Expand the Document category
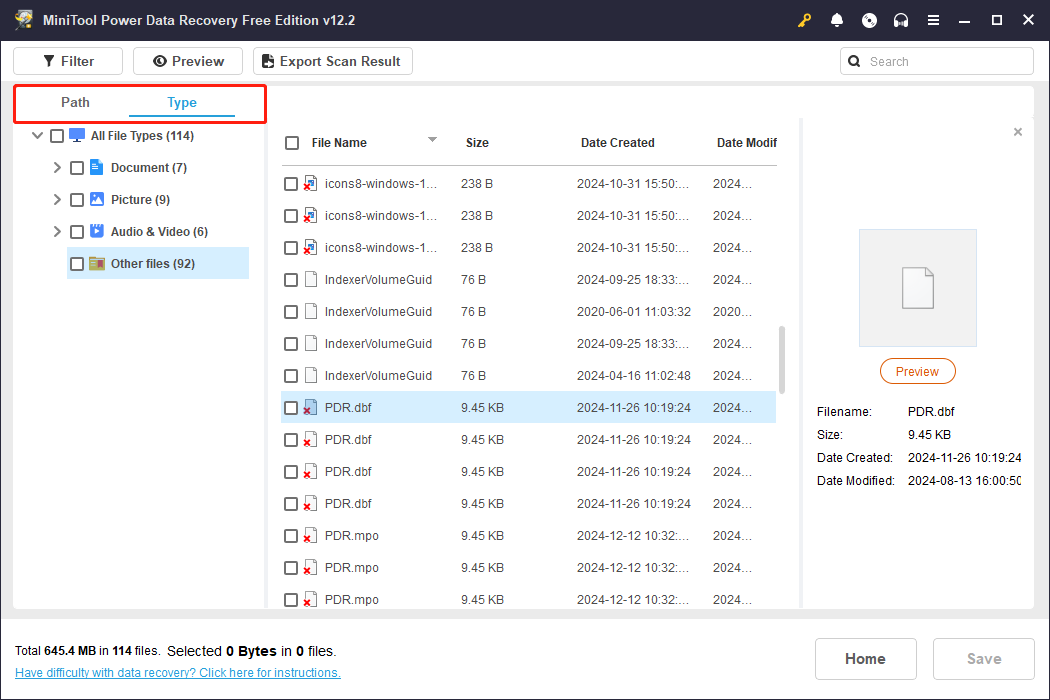Image resolution: width=1050 pixels, height=700 pixels. (x=57, y=167)
